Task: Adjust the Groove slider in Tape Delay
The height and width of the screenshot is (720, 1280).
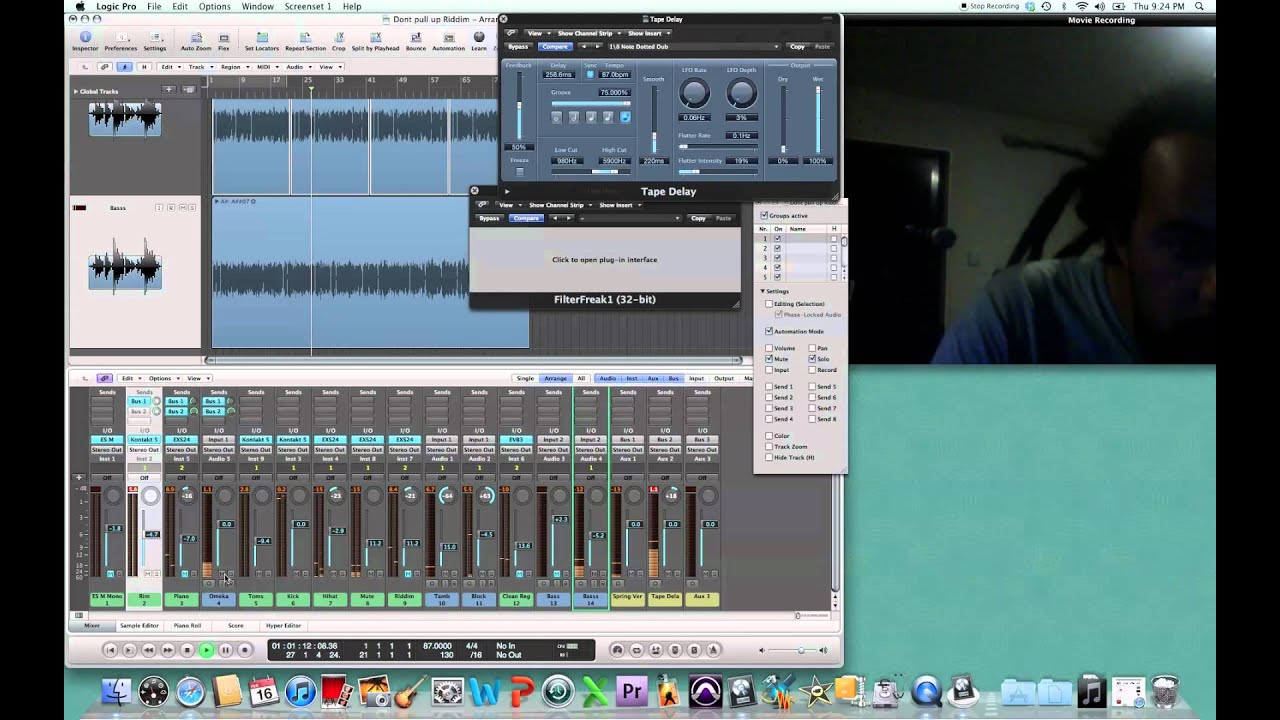Action: pos(590,103)
